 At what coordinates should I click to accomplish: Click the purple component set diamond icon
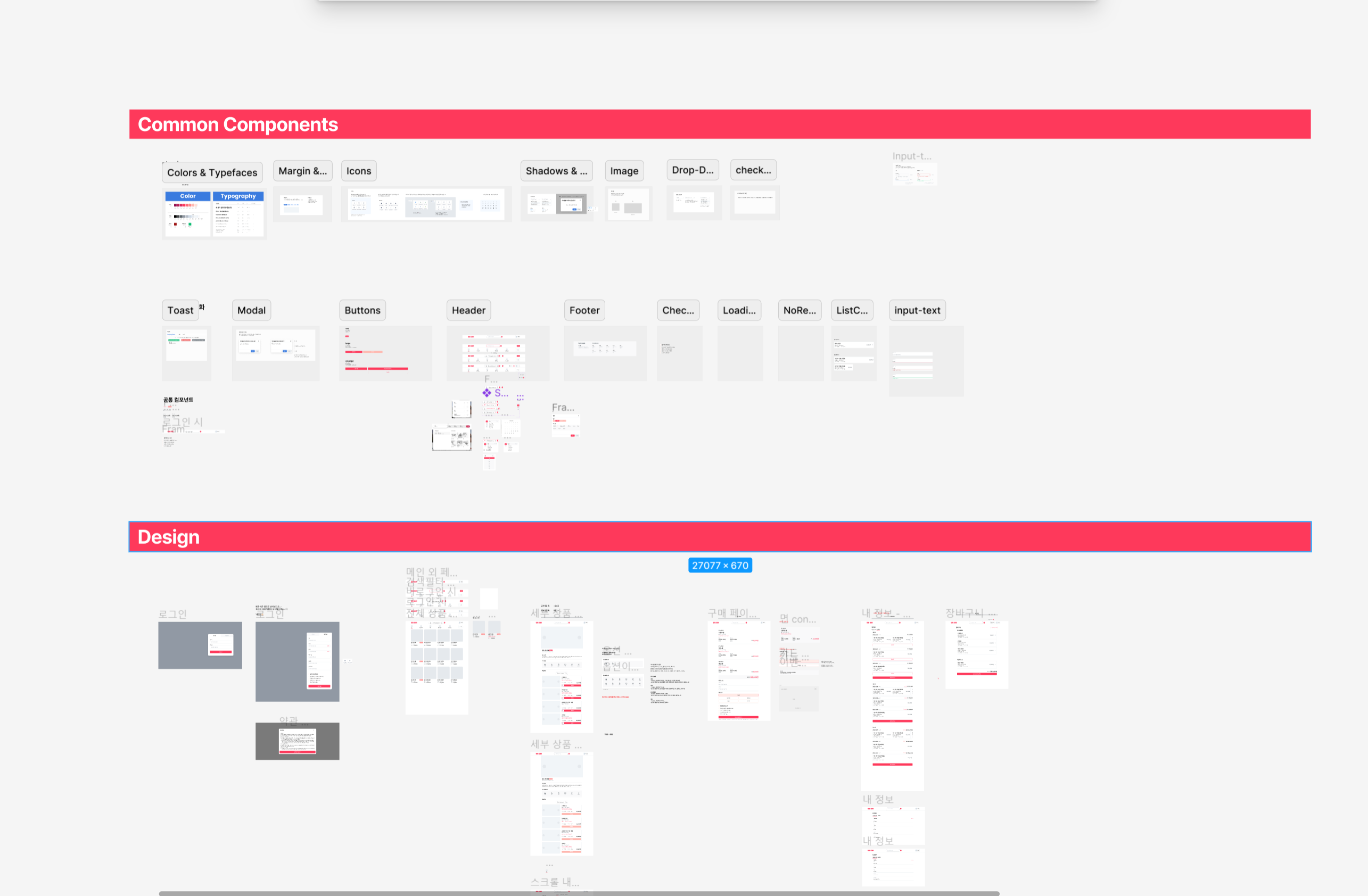click(x=487, y=393)
